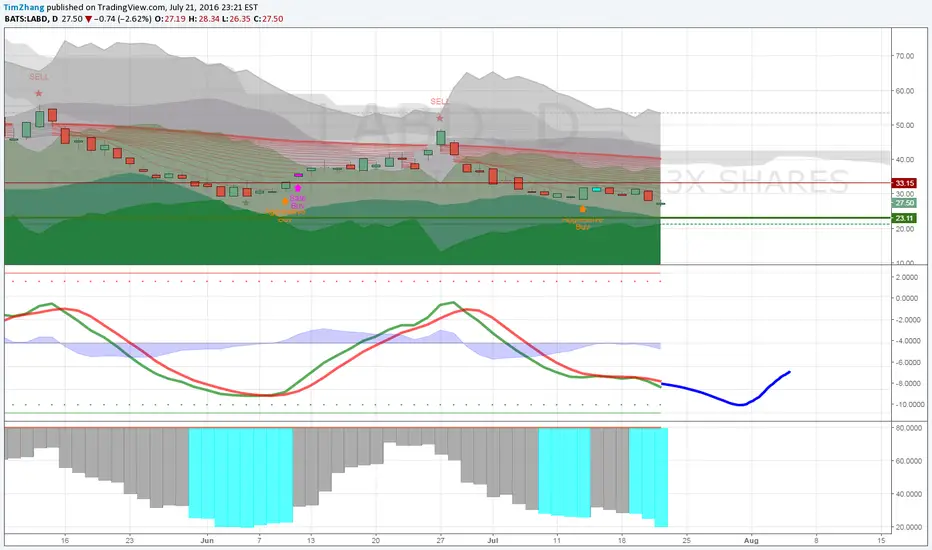
Task: Click the 40.00 price axis label
Action: coord(905,160)
